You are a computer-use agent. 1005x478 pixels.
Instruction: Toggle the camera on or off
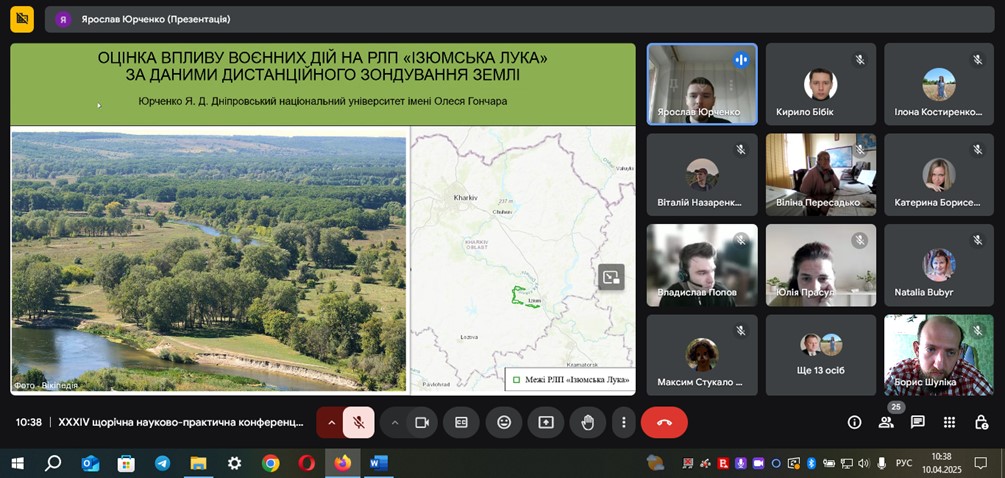point(422,422)
